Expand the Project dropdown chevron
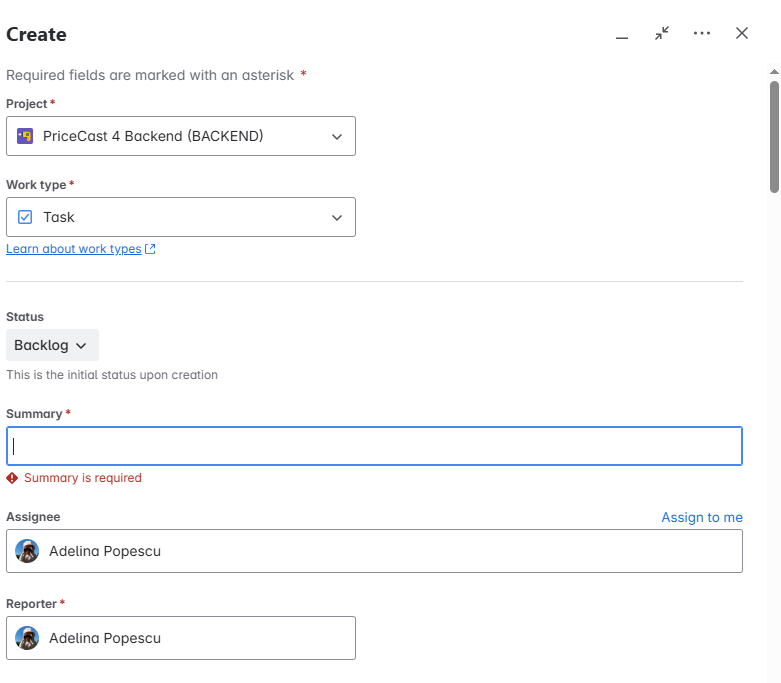Screen dimensions: 781x683 [x=337, y=137]
